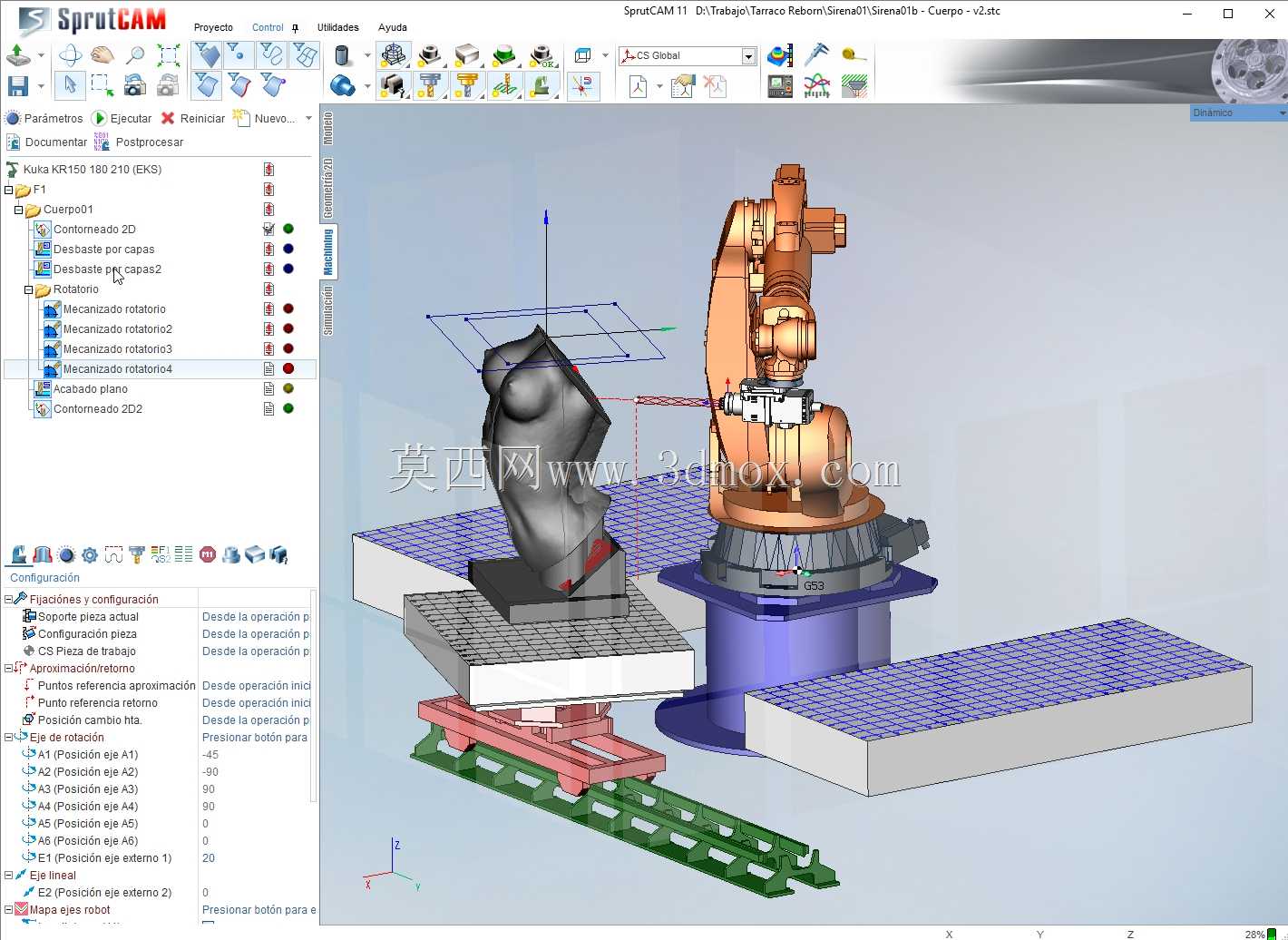Image resolution: width=1288 pixels, height=940 pixels.
Task: Open the Dinámico view mode dropdown
Action: (x=1238, y=113)
